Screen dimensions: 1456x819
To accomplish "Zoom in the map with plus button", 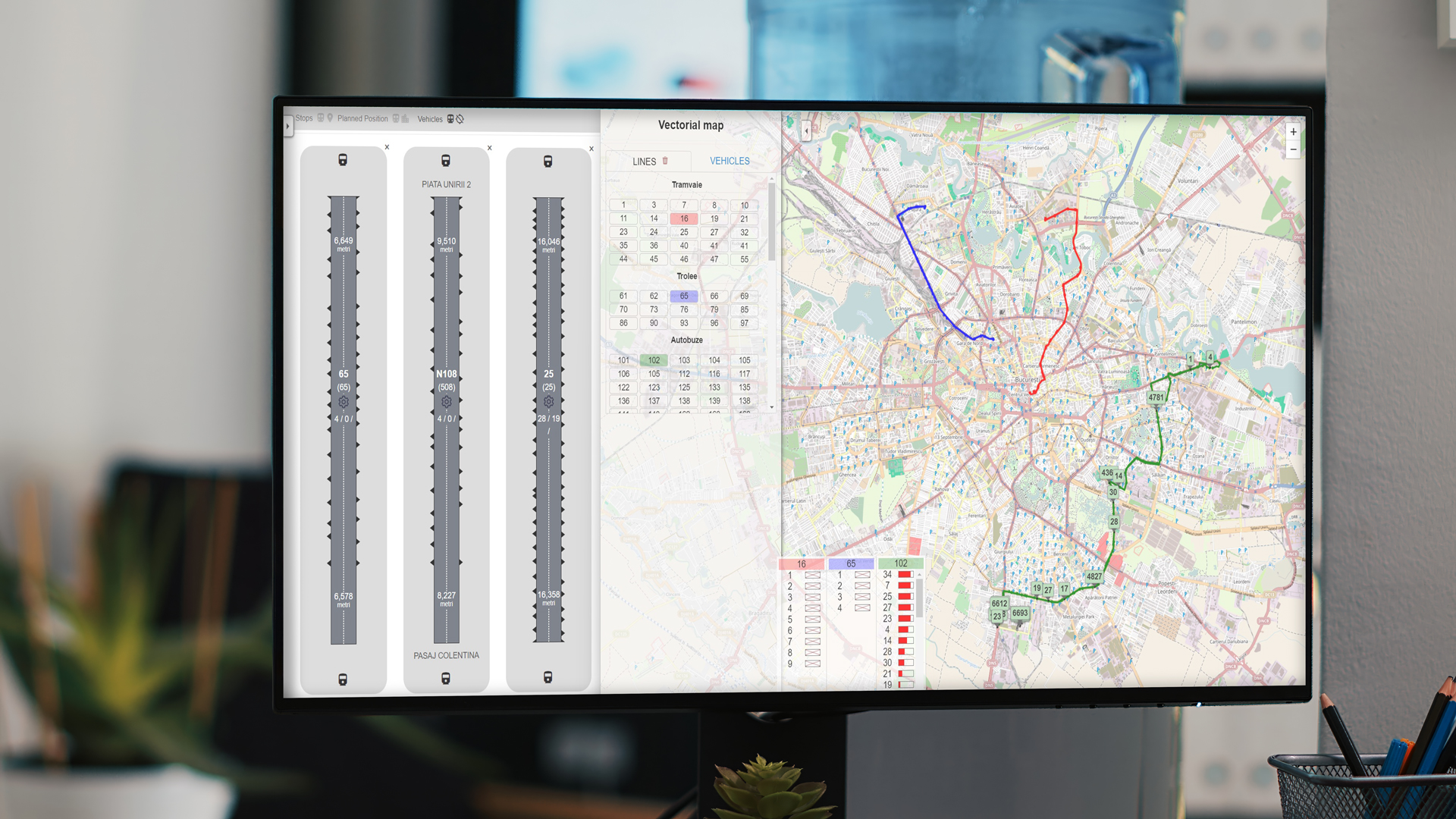I will click(x=1293, y=132).
